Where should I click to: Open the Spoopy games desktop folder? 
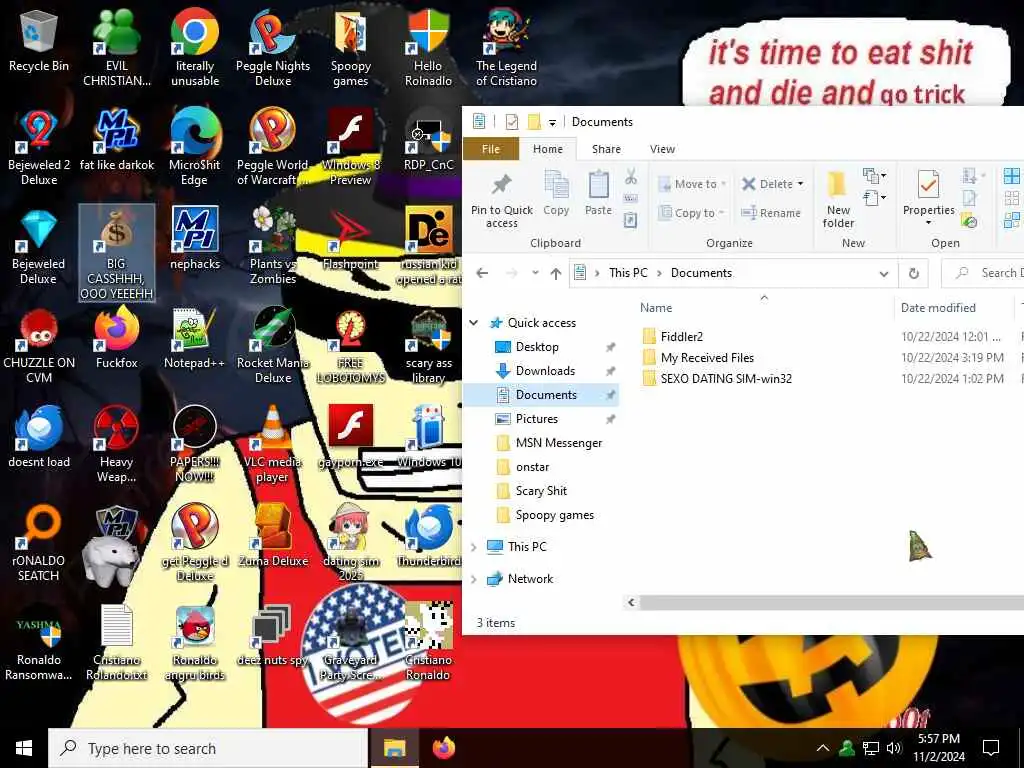pyautogui.click(x=351, y=50)
